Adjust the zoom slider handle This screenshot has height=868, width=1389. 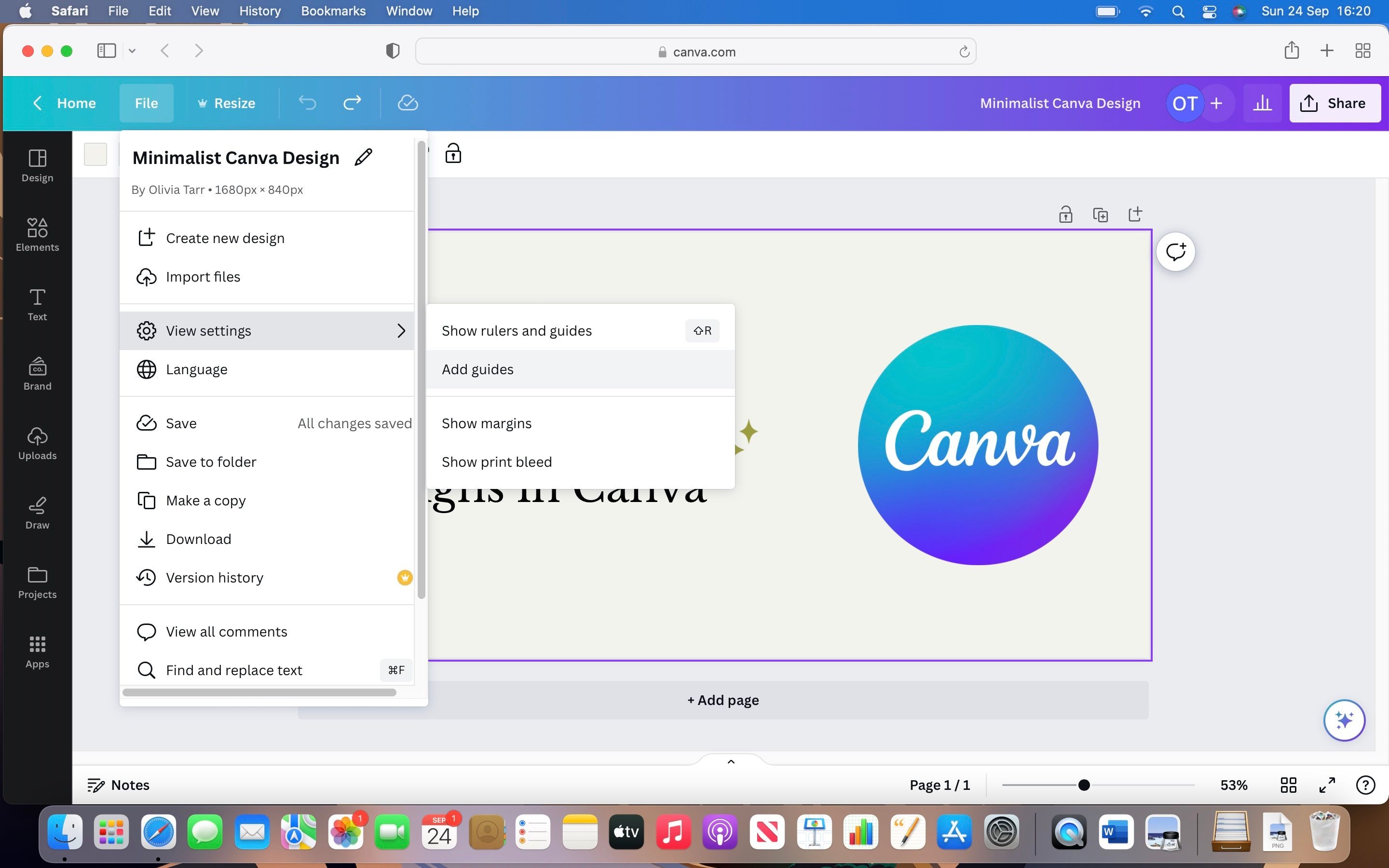pyautogui.click(x=1084, y=785)
